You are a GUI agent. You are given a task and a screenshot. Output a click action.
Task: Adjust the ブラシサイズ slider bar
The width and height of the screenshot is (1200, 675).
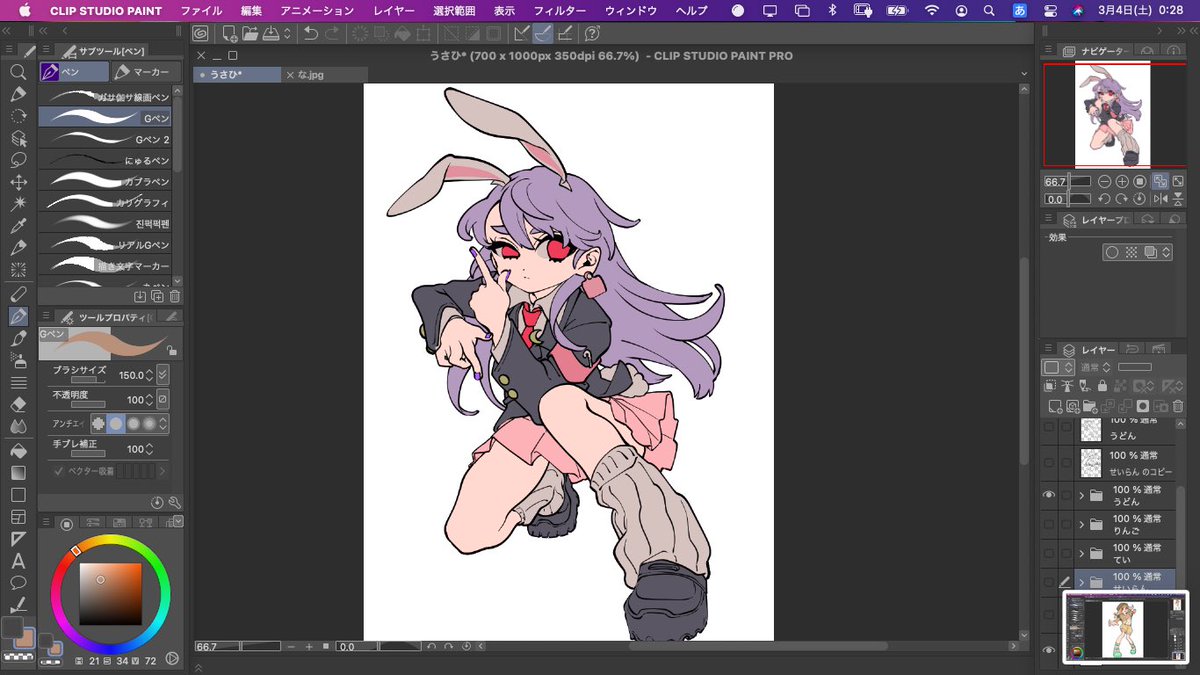[x=87, y=381]
